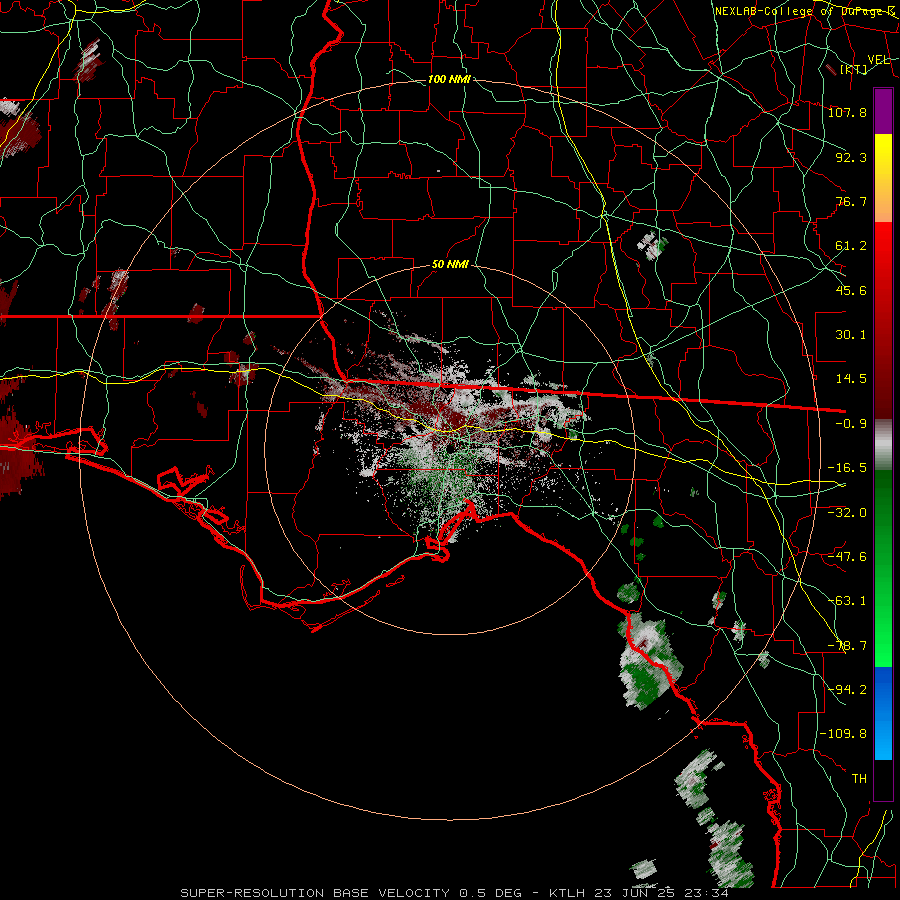The image size is (900, 900).
Task: Click the -32.0 velocity scale label
Action: click(x=847, y=512)
